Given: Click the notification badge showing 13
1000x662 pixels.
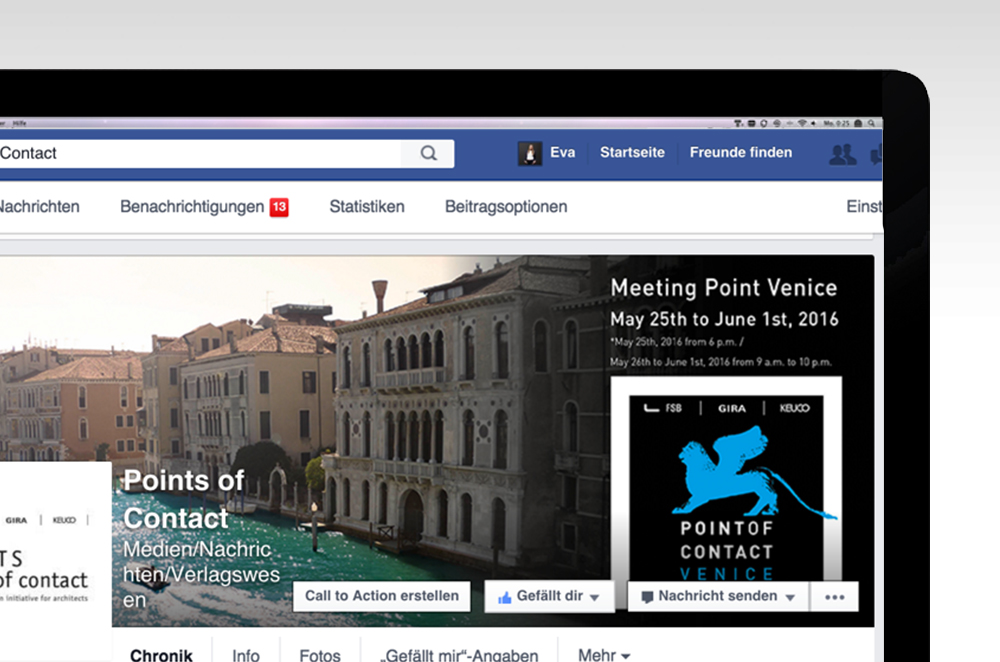Looking at the screenshot, I should point(279,207).
